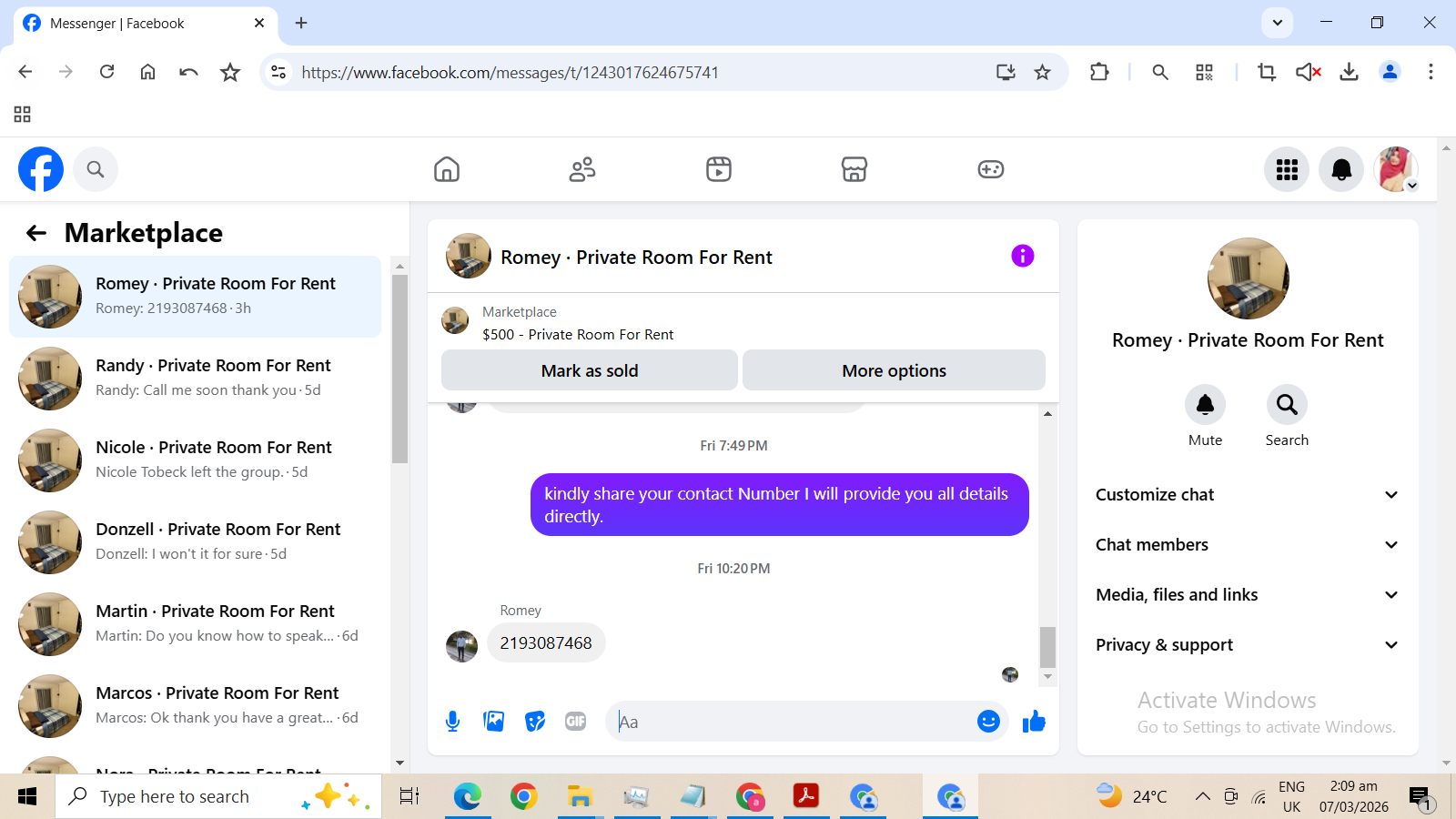
Task: Click the Type here to search box
Action: (x=218, y=797)
